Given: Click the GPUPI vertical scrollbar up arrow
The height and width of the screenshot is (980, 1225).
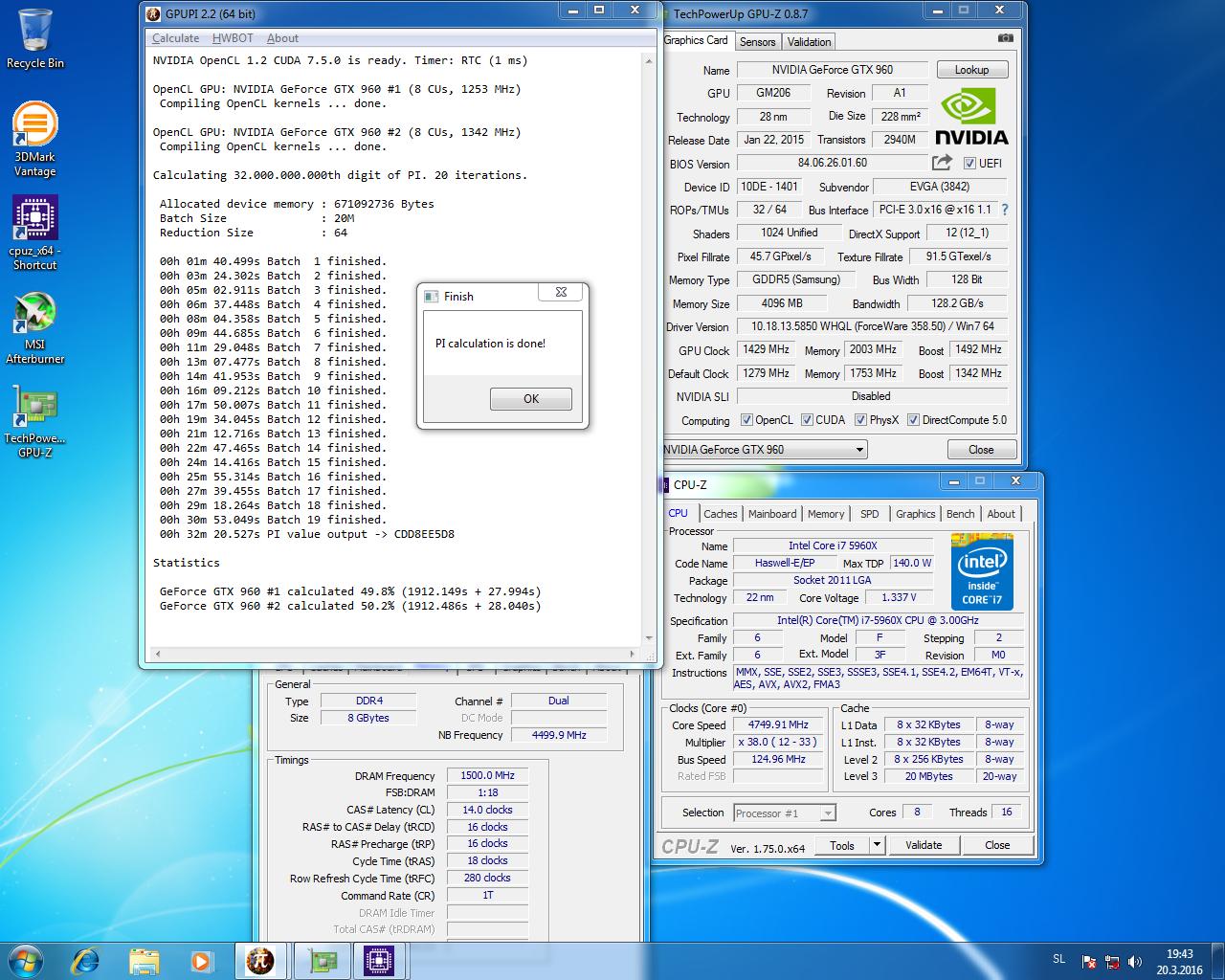Looking at the screenshot, I should [x=649, y=61].
